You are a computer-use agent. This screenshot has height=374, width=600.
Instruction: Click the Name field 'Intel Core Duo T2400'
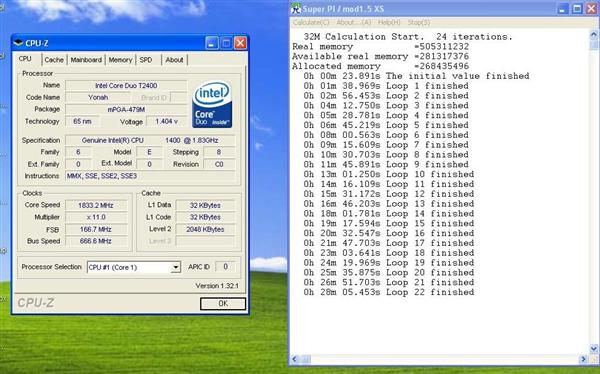(126, 86)
